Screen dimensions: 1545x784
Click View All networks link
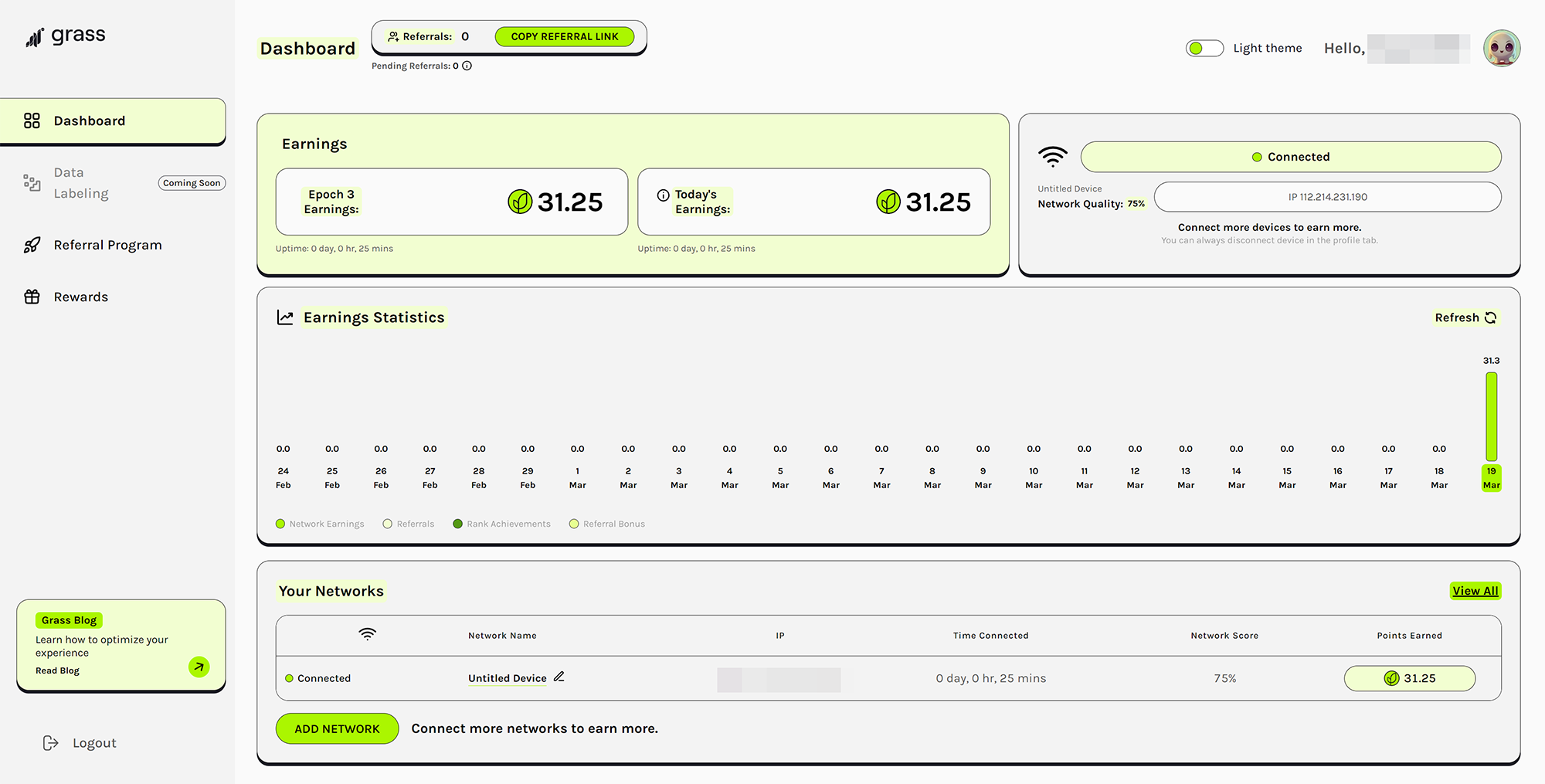coord(1475,591)
